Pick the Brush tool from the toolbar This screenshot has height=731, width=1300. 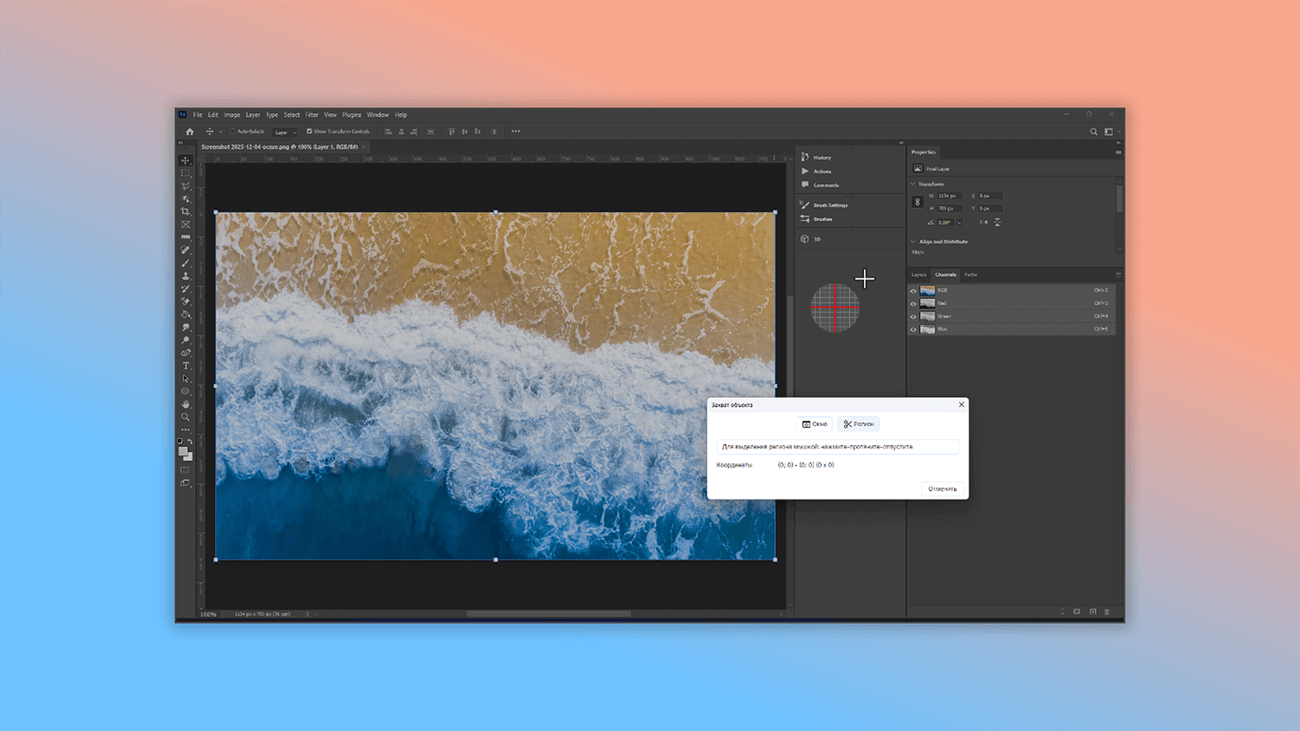[x=185, y=263]
